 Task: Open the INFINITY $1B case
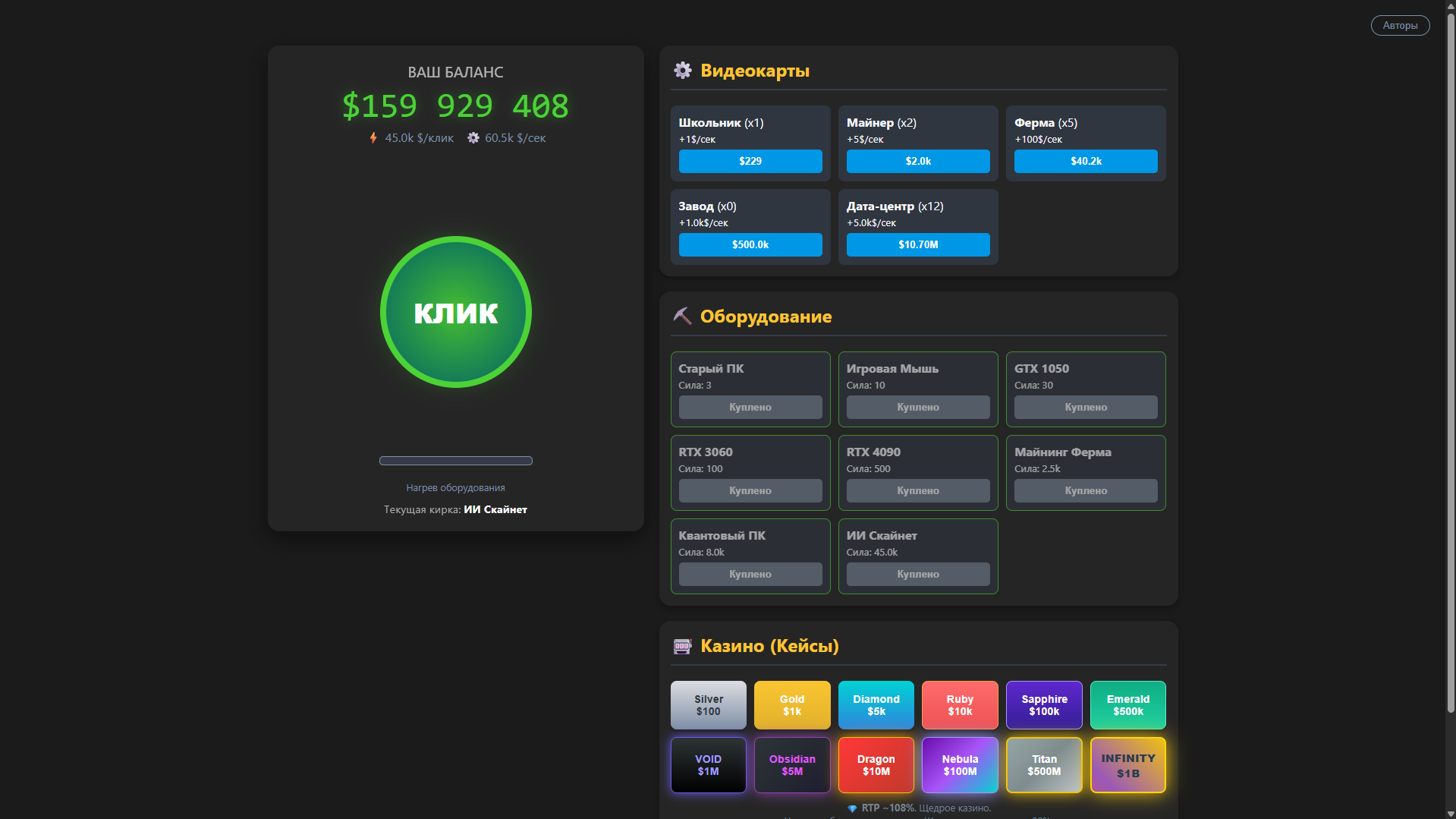point(1128,765)
